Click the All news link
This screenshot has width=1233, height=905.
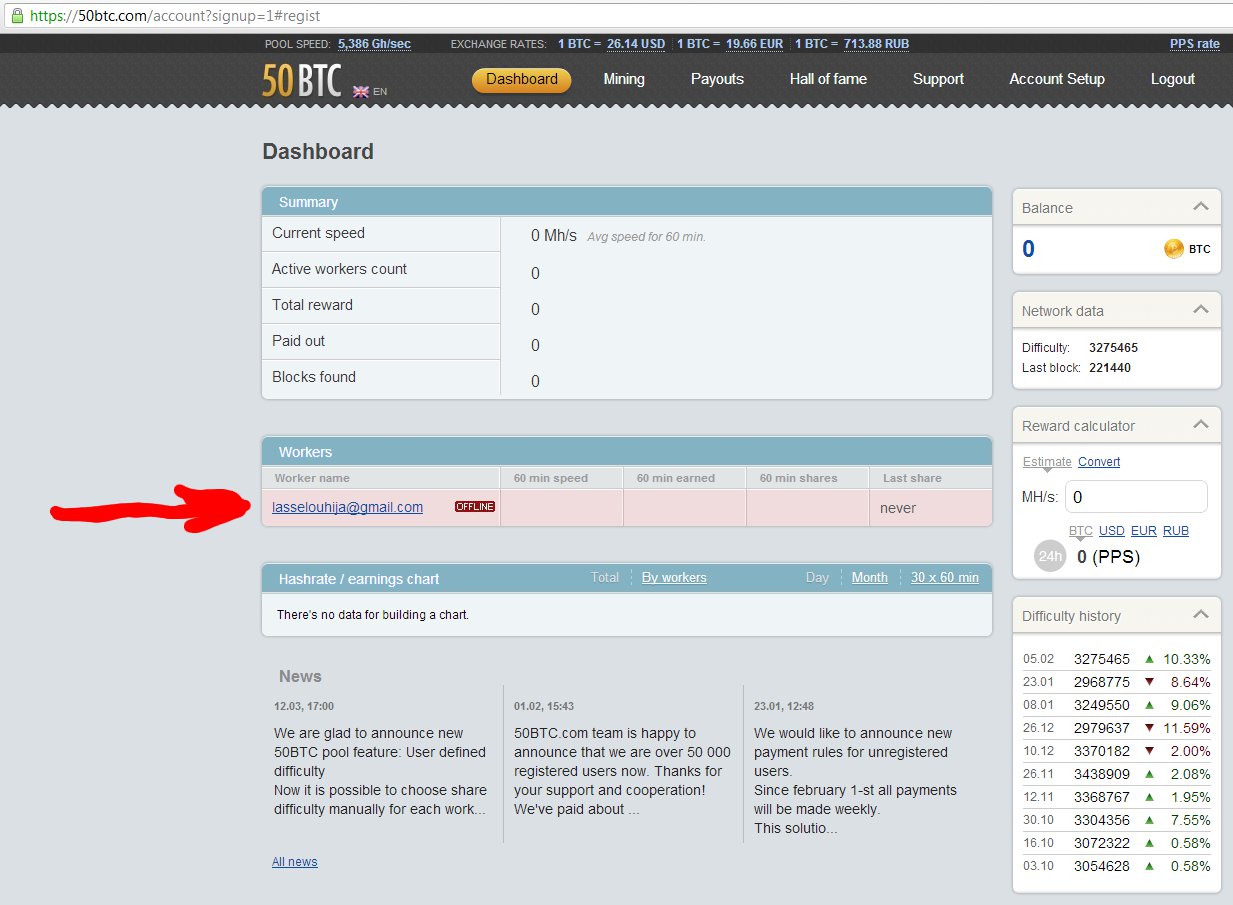click(295, 861)
